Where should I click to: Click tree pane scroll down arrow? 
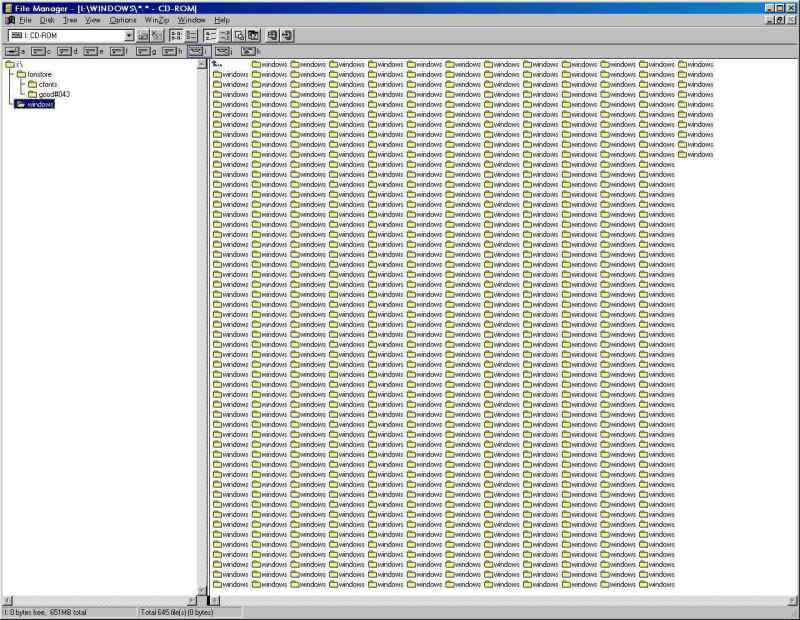click(202, 590)
